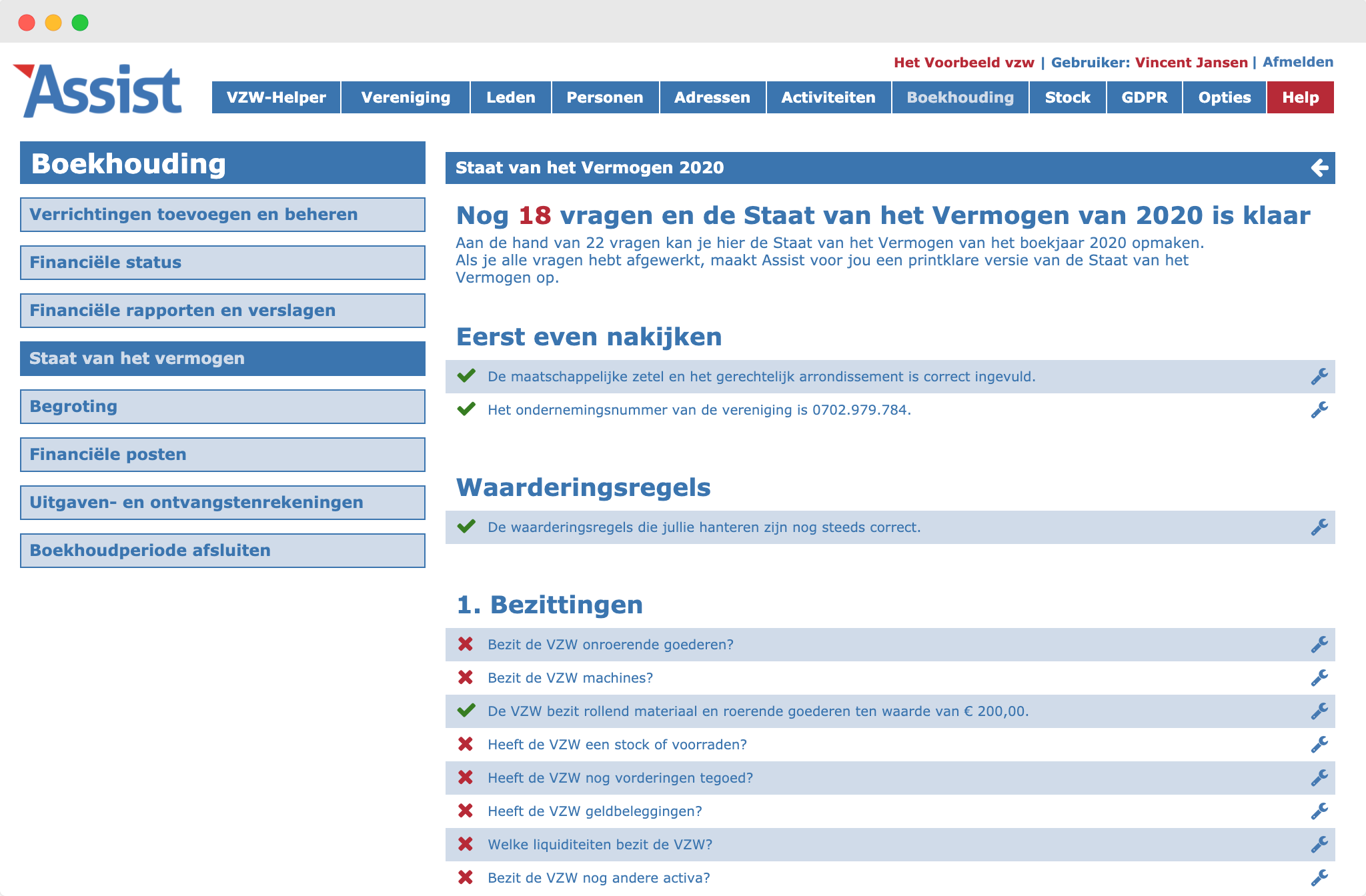This screenshot has height=896, width=1366.
Task: Click red cross beside stock of voorraden
Action: 466,744
